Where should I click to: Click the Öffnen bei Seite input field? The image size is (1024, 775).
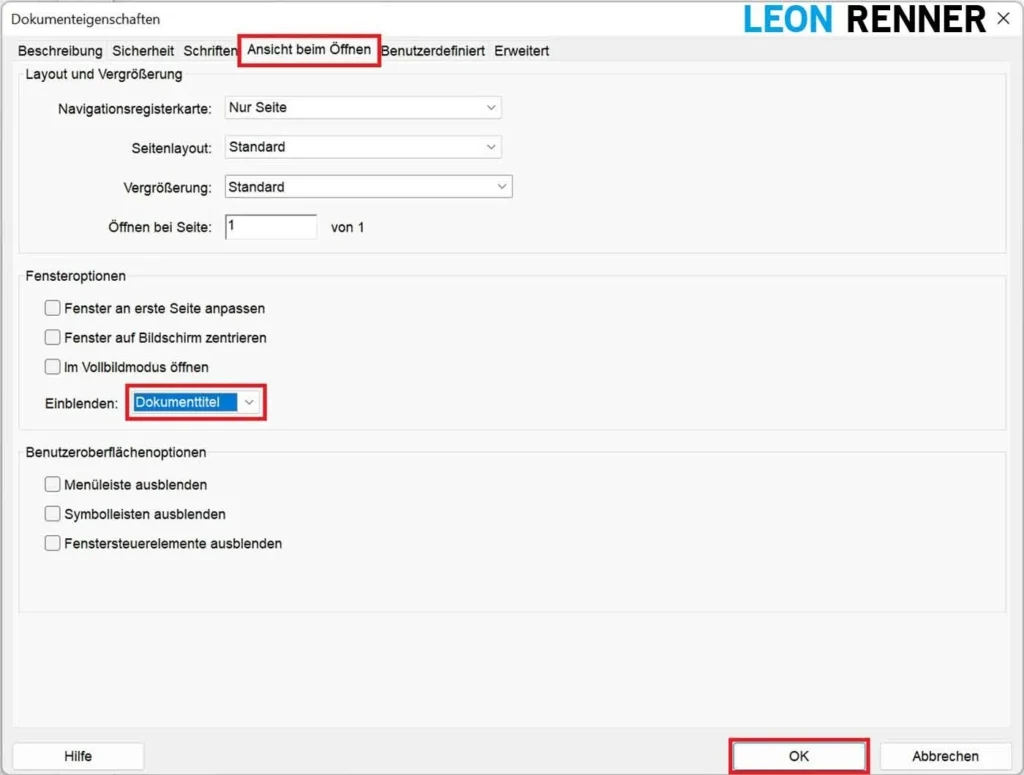tap(271, 227)
